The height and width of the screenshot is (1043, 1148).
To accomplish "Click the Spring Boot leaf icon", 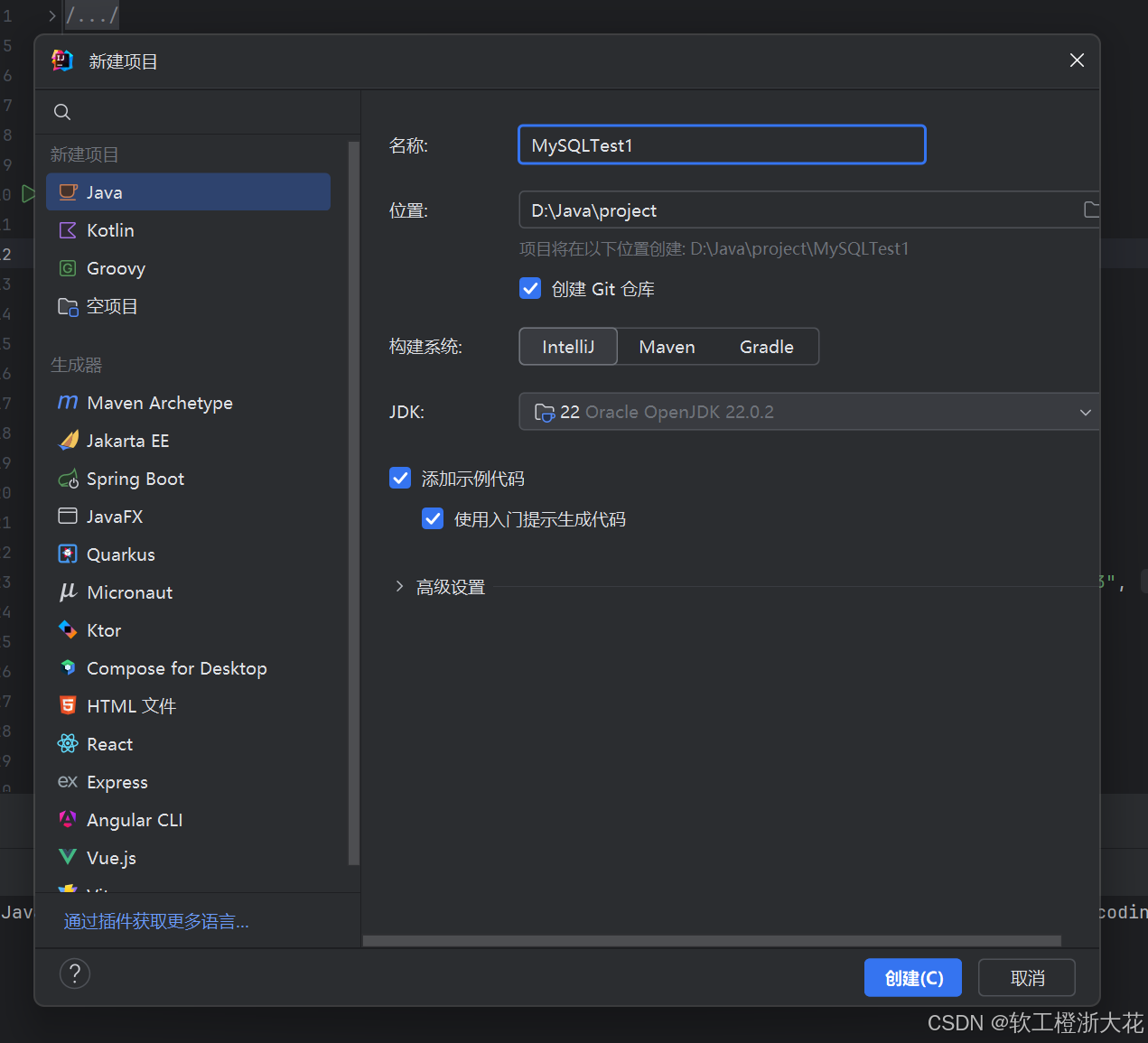I will (68, 479).
